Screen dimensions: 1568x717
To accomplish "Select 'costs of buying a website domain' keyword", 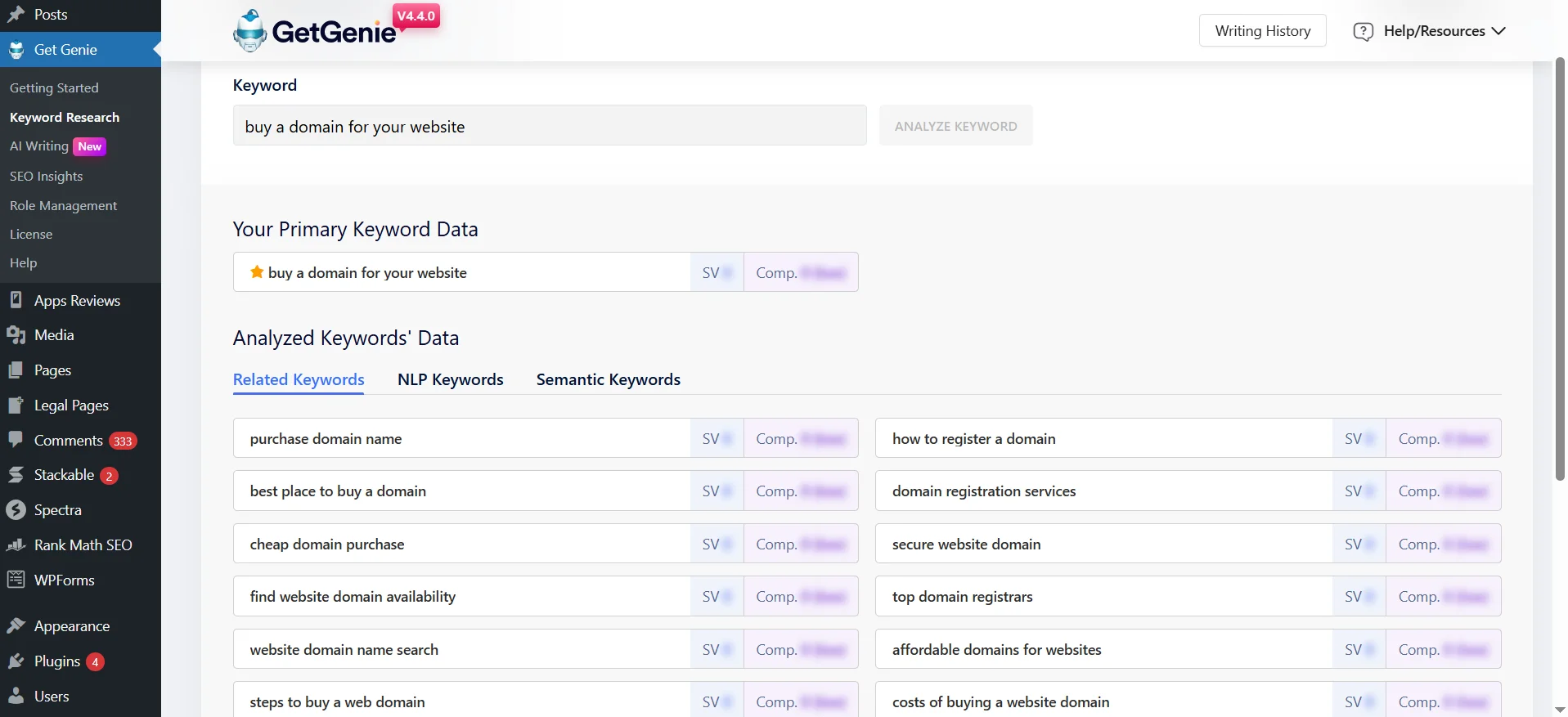I will click(x=1188, y=700).
